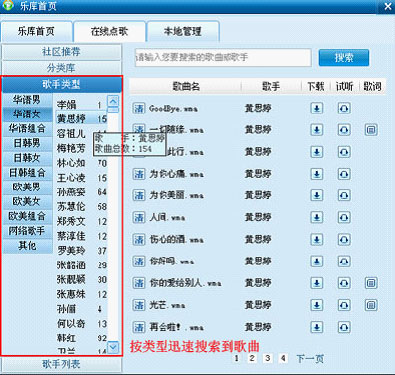395x375 pixels.
Task: Click the 下一页 next page link
Action: coord(310,359)
